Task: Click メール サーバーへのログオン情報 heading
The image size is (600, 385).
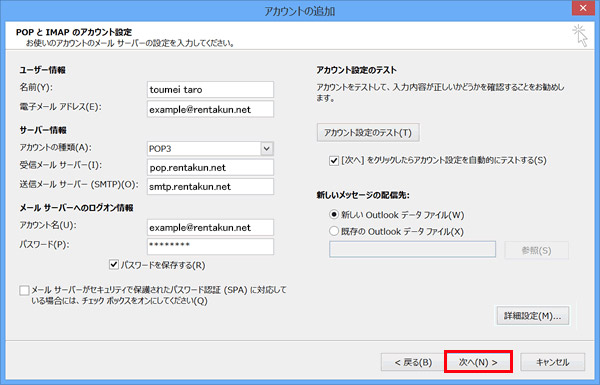Action: 76,208
